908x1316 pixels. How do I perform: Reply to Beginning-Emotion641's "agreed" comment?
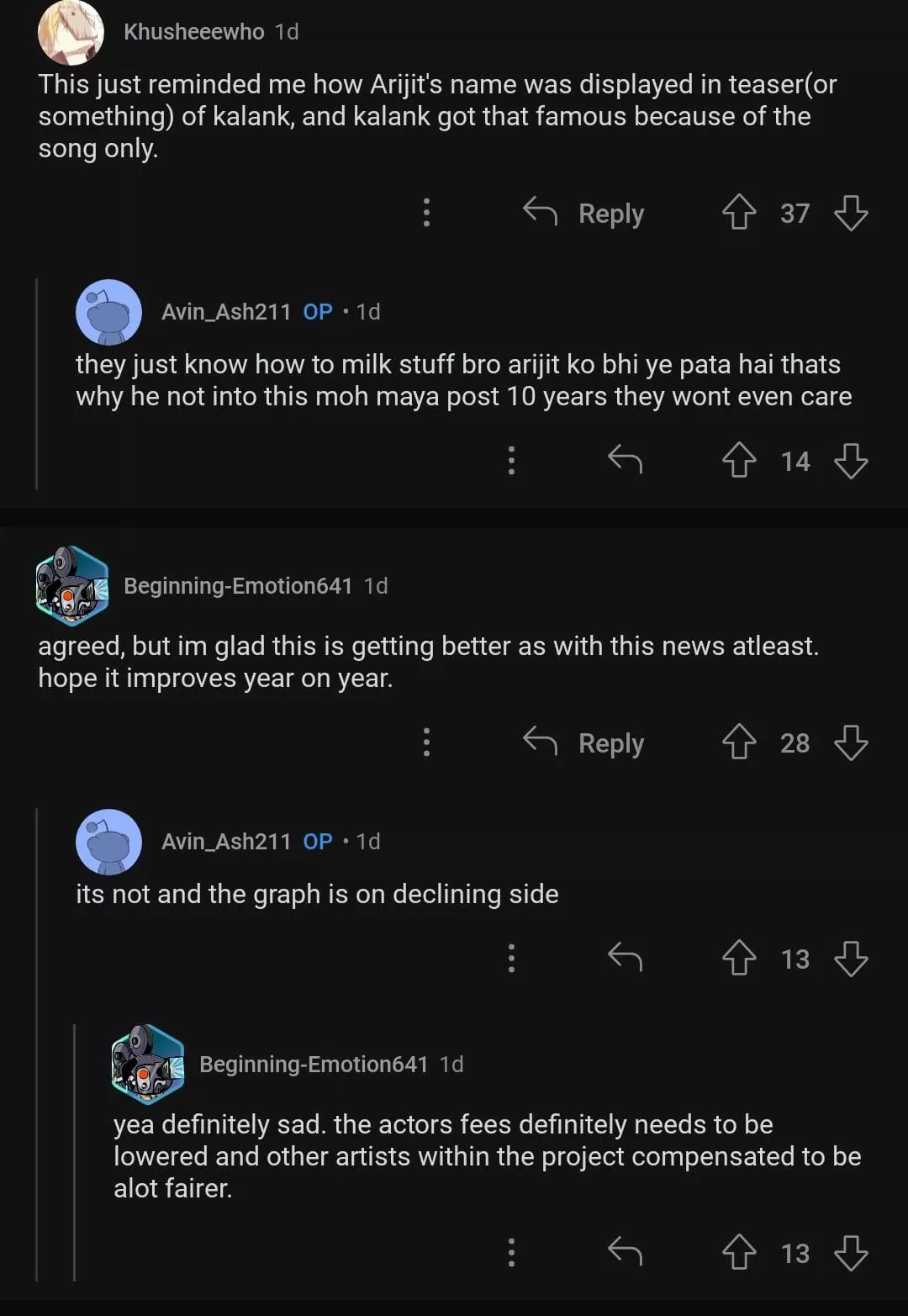(583, 743)
